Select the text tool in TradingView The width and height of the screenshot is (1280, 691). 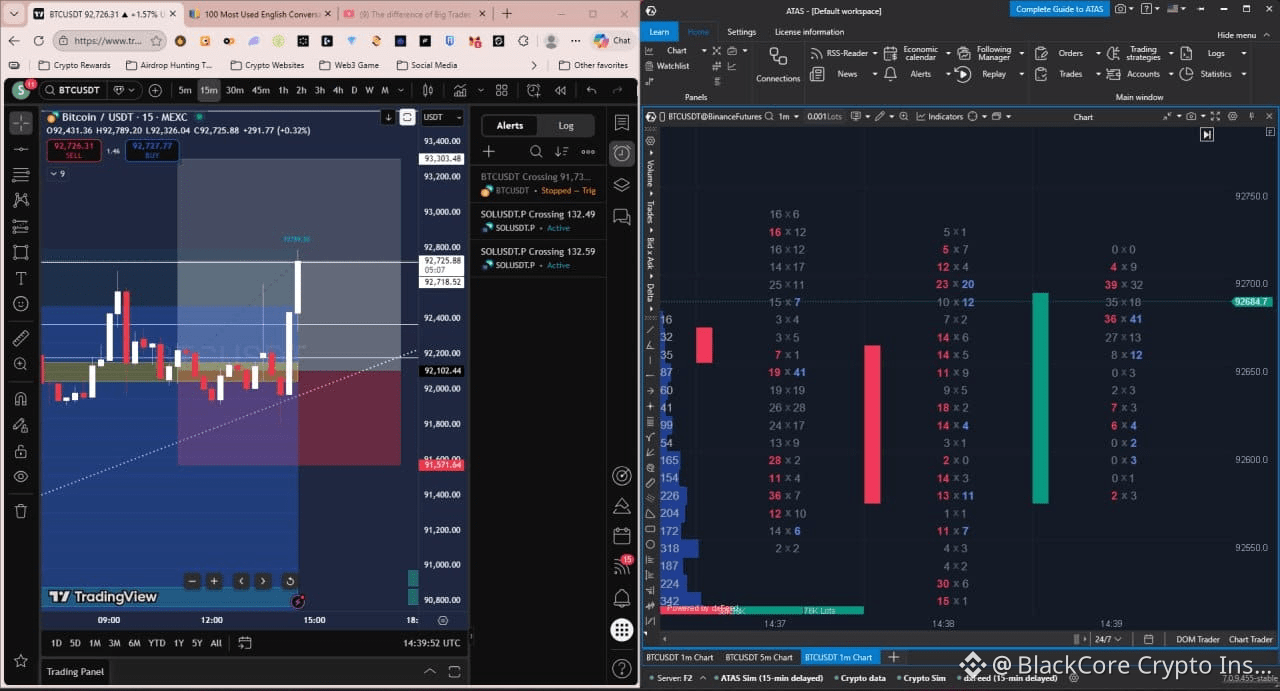tap(21, 278)
